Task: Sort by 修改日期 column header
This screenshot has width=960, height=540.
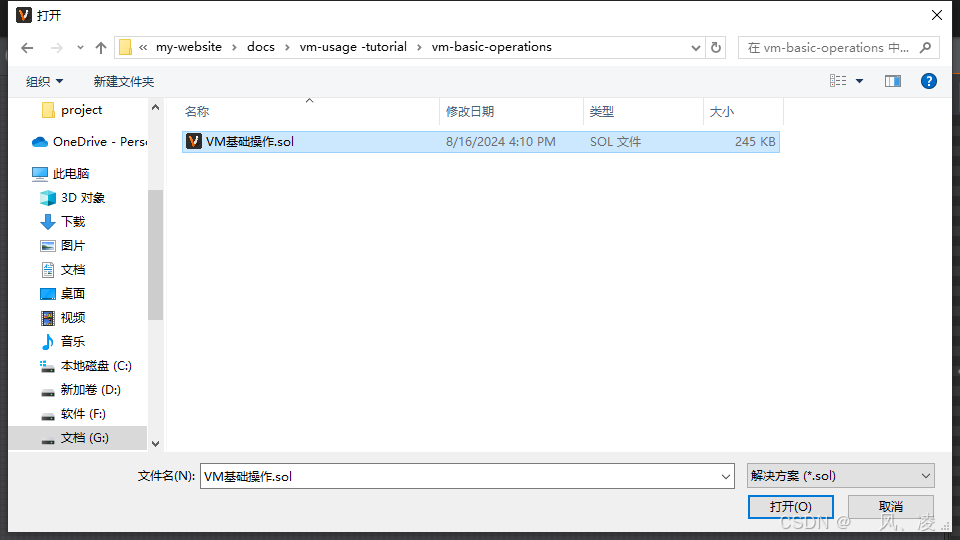Action: coord(470,111)
